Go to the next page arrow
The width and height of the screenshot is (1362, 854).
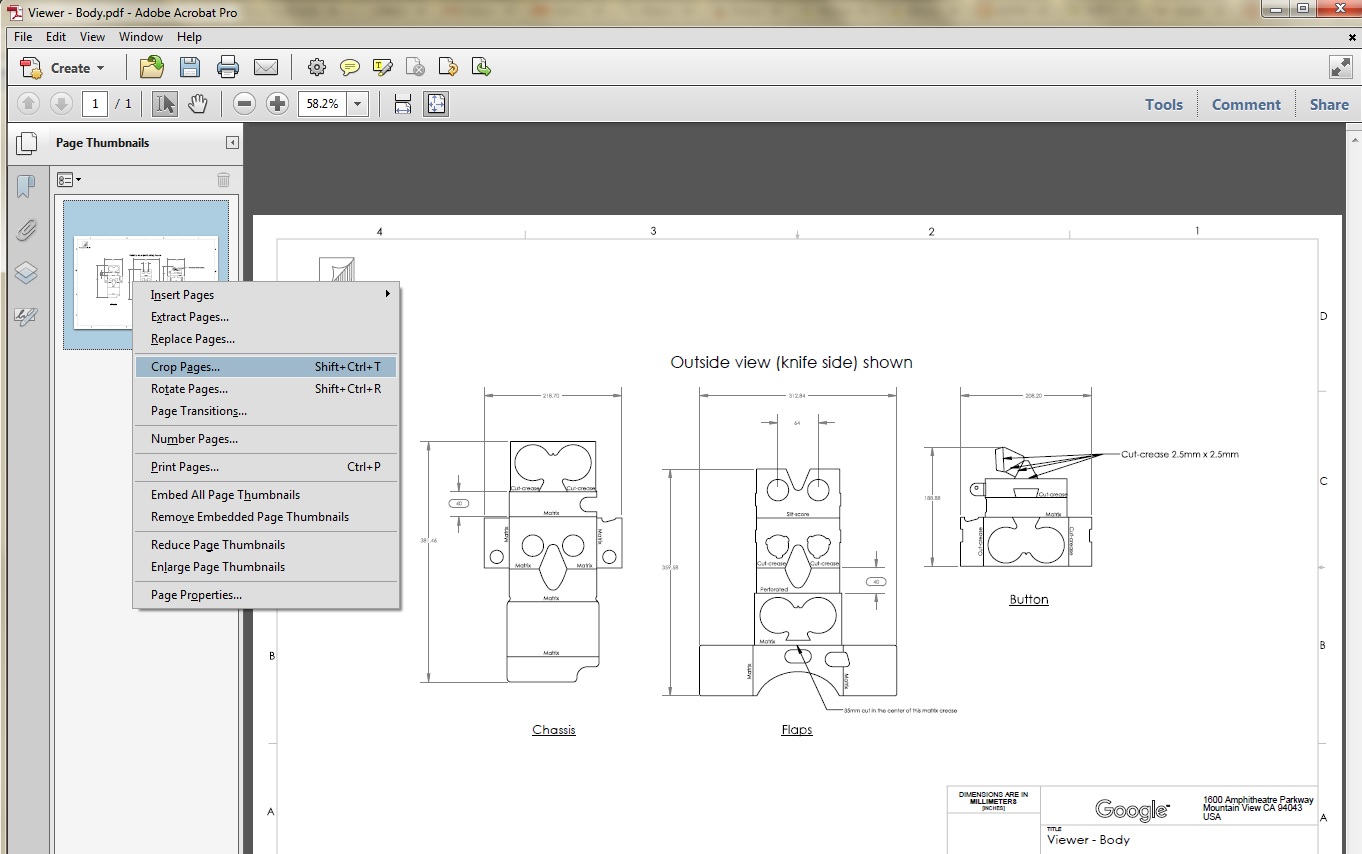click(61, 103)
